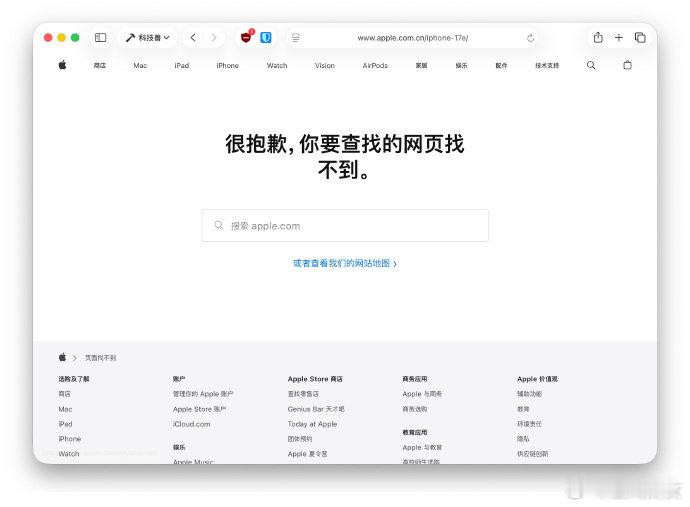Viewport: 690px width, 507px height.
Task: Select the magnifier icon inside search field
Action: point(219,225)
